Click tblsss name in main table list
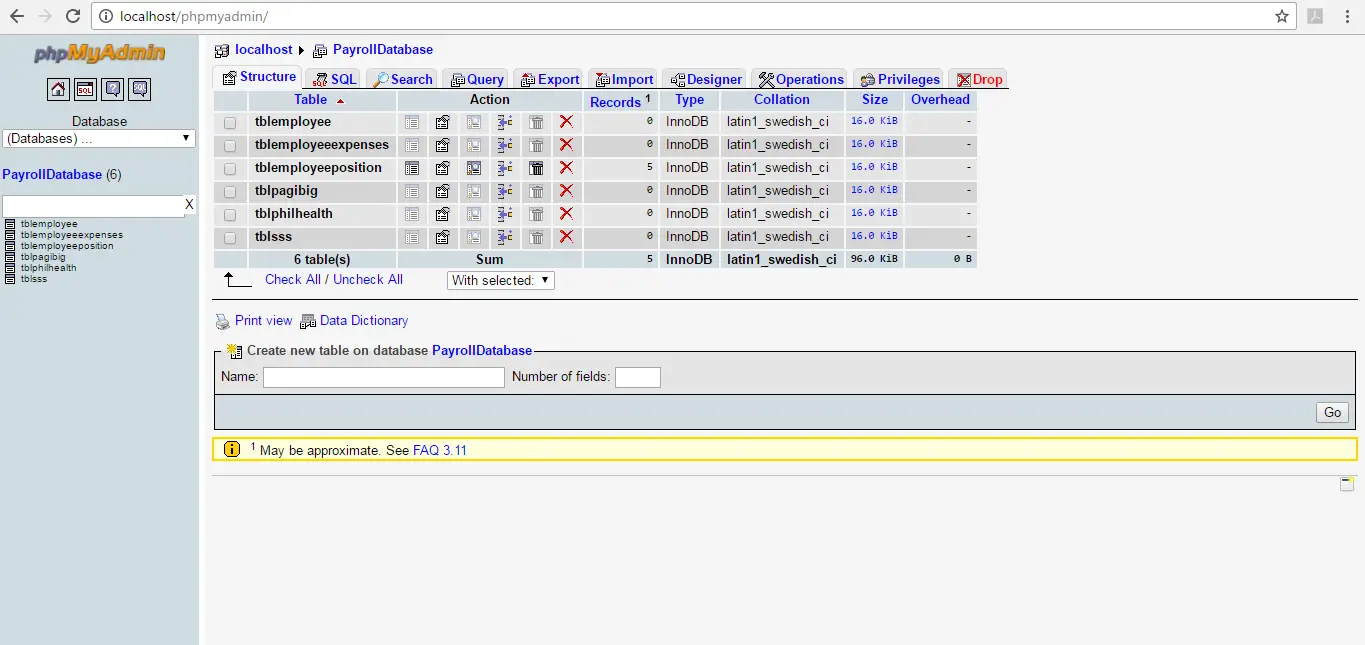Image resolution: width=1365 pixels, height=645 pixels. 273,237
